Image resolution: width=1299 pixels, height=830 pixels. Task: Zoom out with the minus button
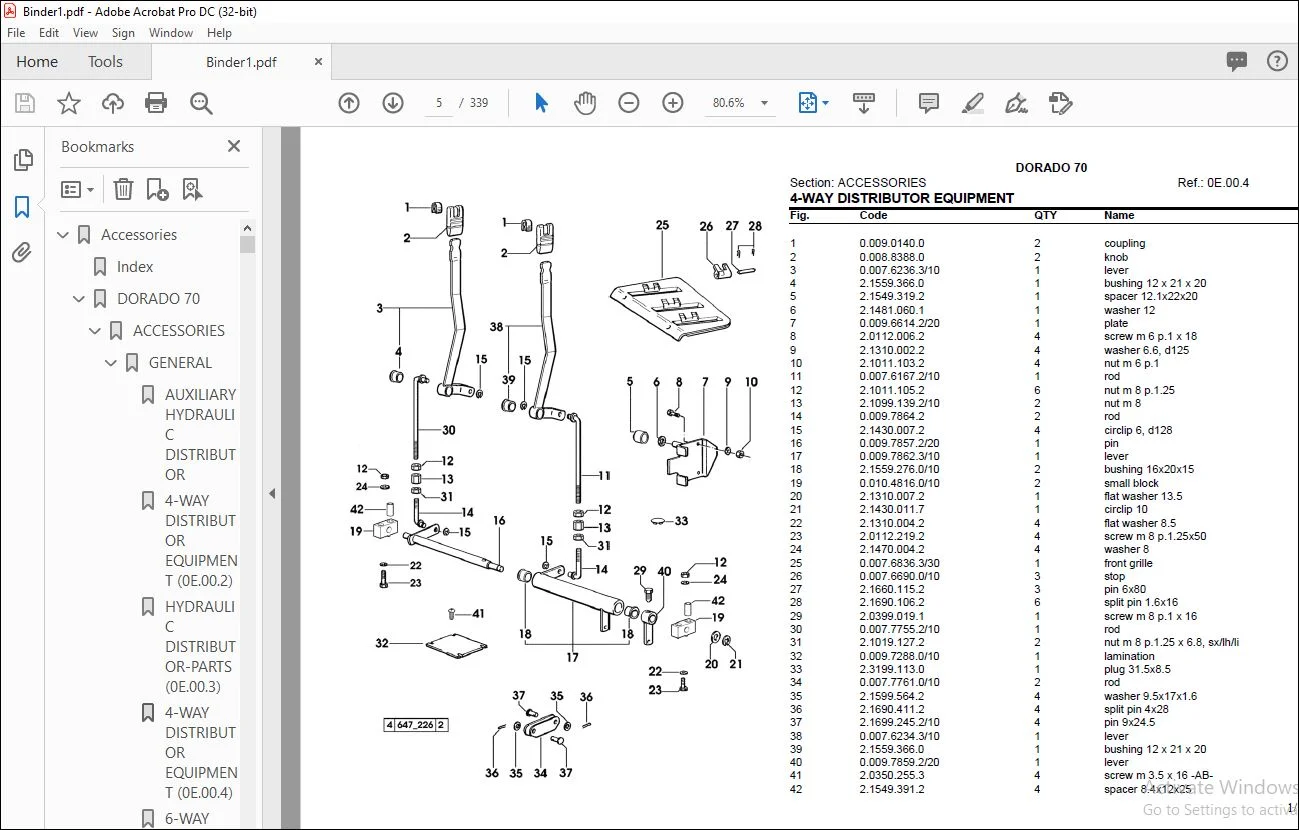(629, 103)
